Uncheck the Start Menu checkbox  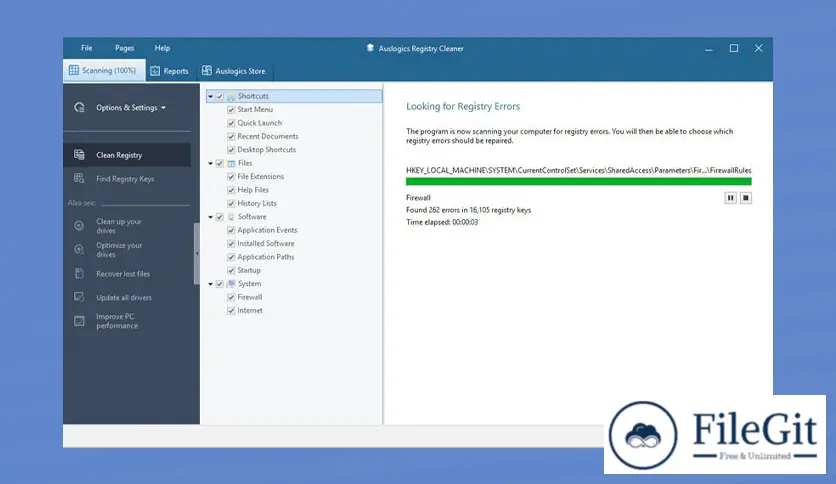(x=231, y=110)
